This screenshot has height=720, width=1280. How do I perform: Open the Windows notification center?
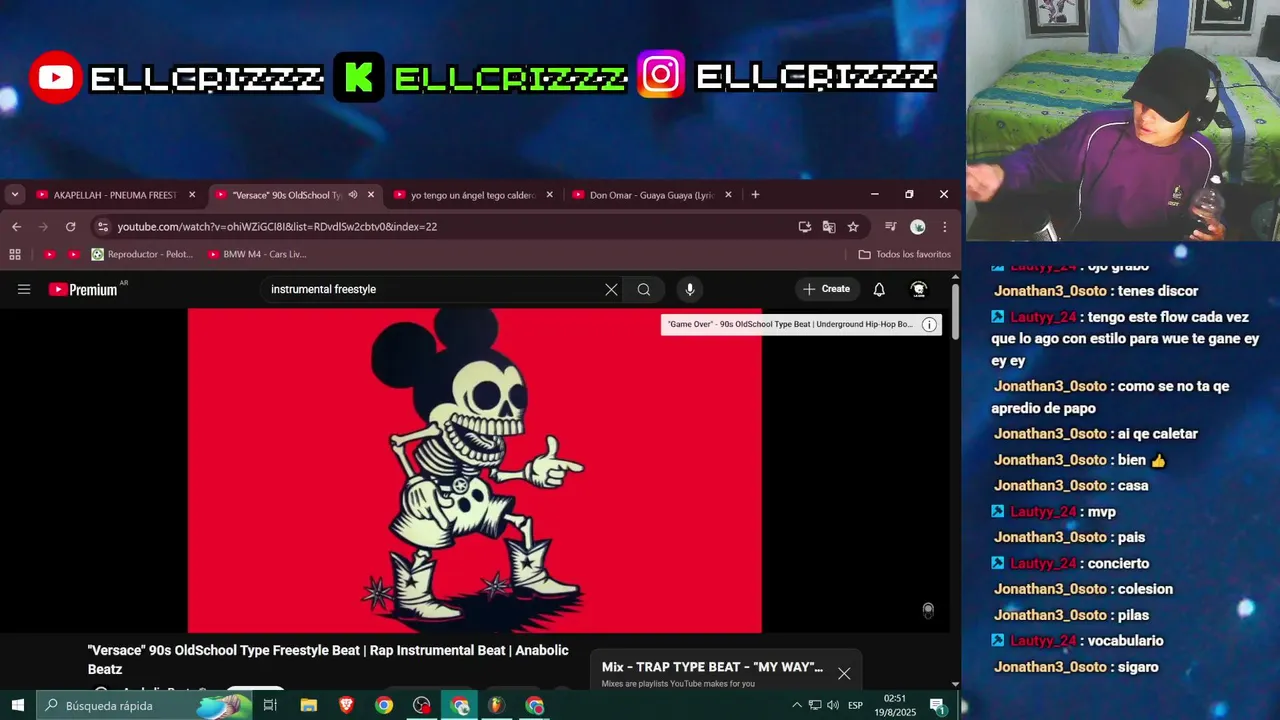tap(938, 706)
